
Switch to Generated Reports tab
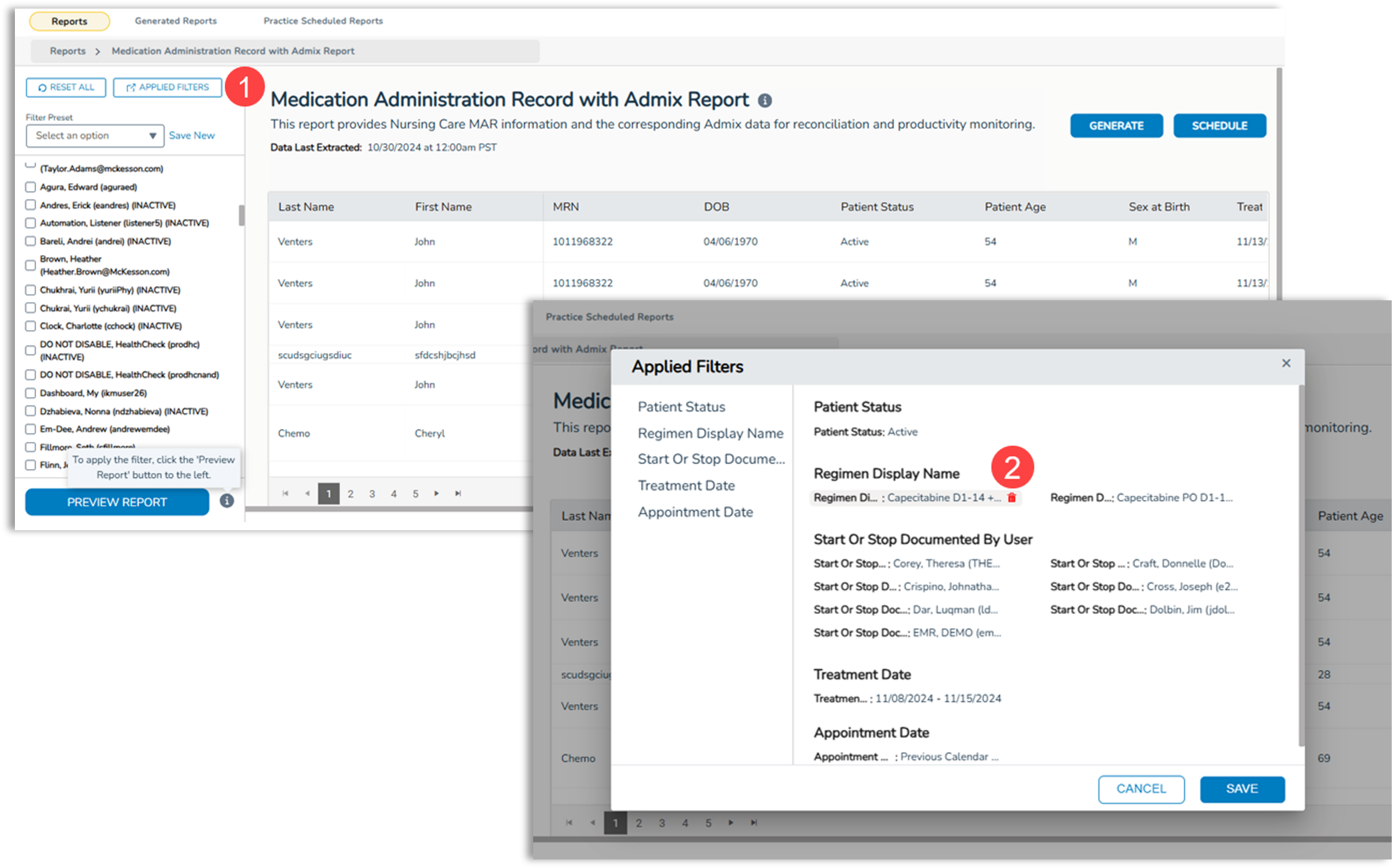(176, 21)
